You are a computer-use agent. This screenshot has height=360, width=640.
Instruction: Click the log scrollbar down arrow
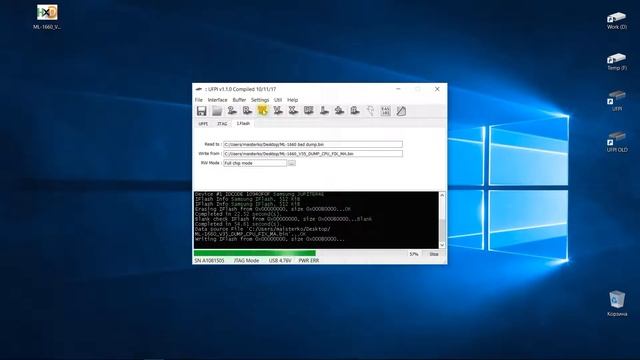click(442, 245)
